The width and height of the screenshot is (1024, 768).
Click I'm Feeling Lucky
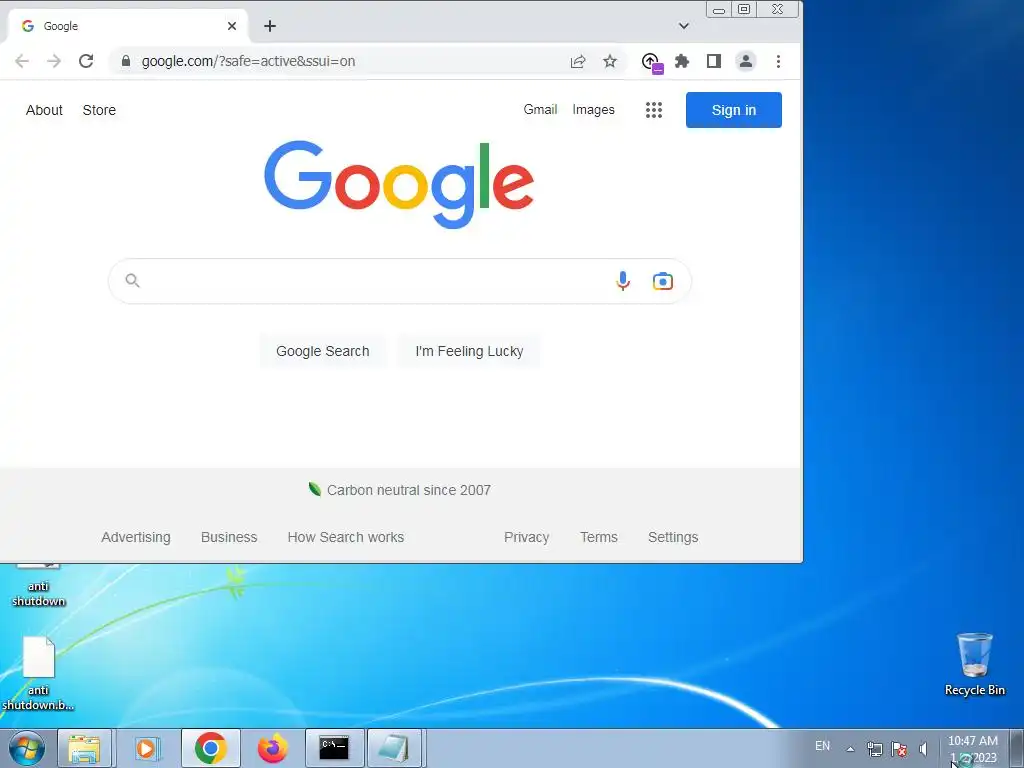[x=470, y=351]
